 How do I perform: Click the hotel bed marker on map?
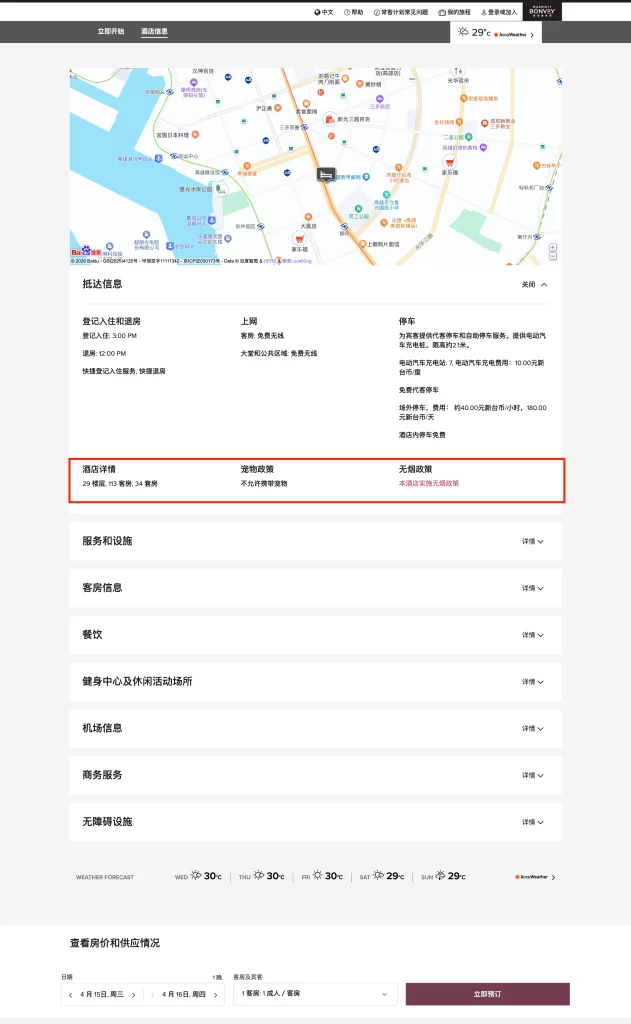pos(326,174)
